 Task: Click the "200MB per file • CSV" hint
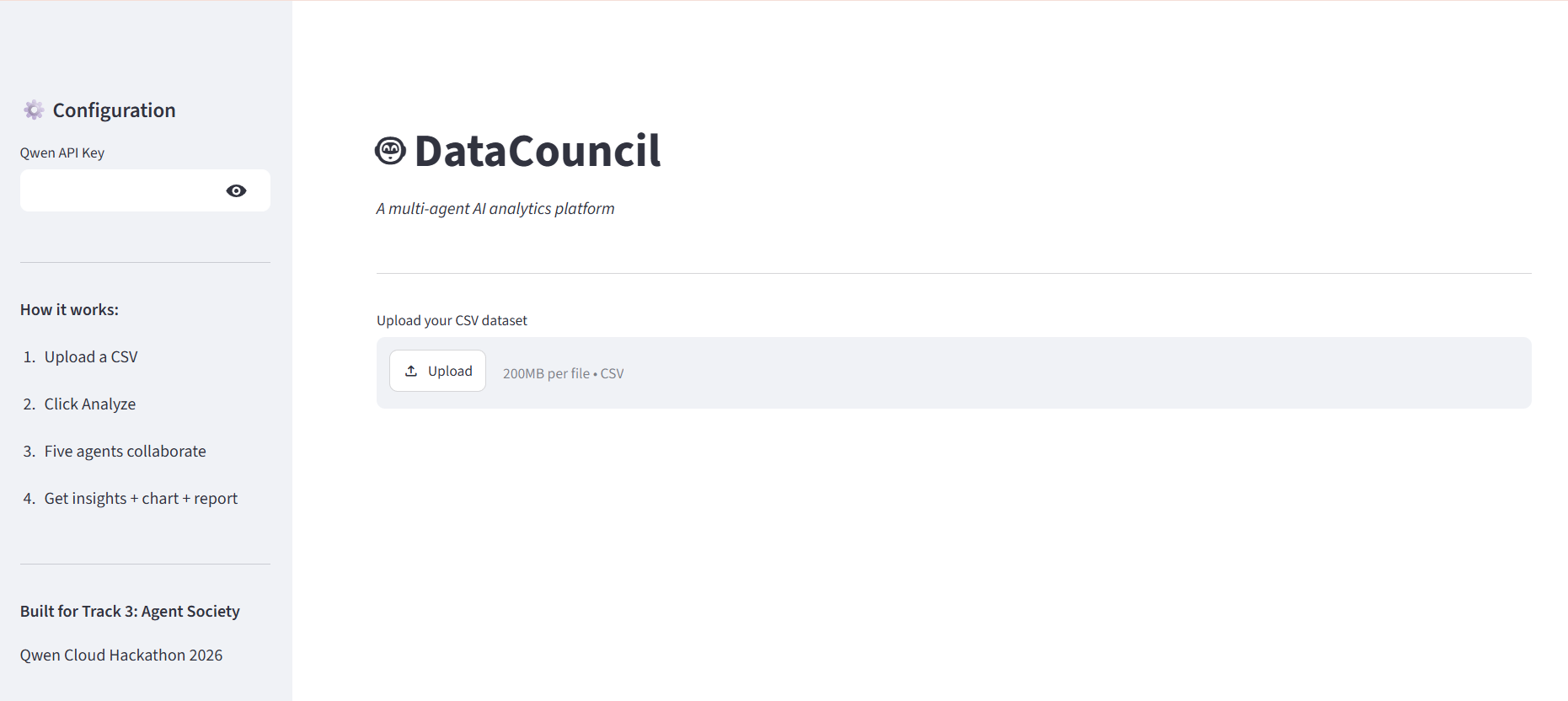click(563, 373)
